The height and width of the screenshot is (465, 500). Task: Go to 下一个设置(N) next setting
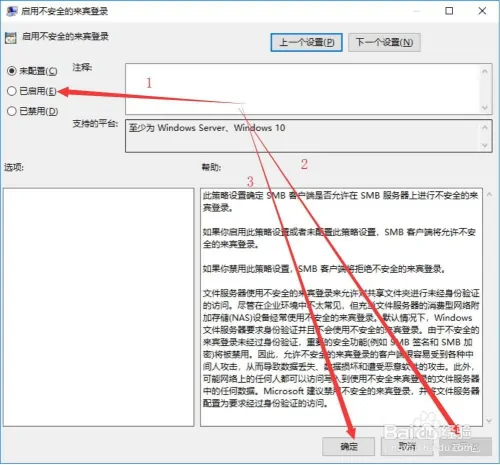(384, 42)
